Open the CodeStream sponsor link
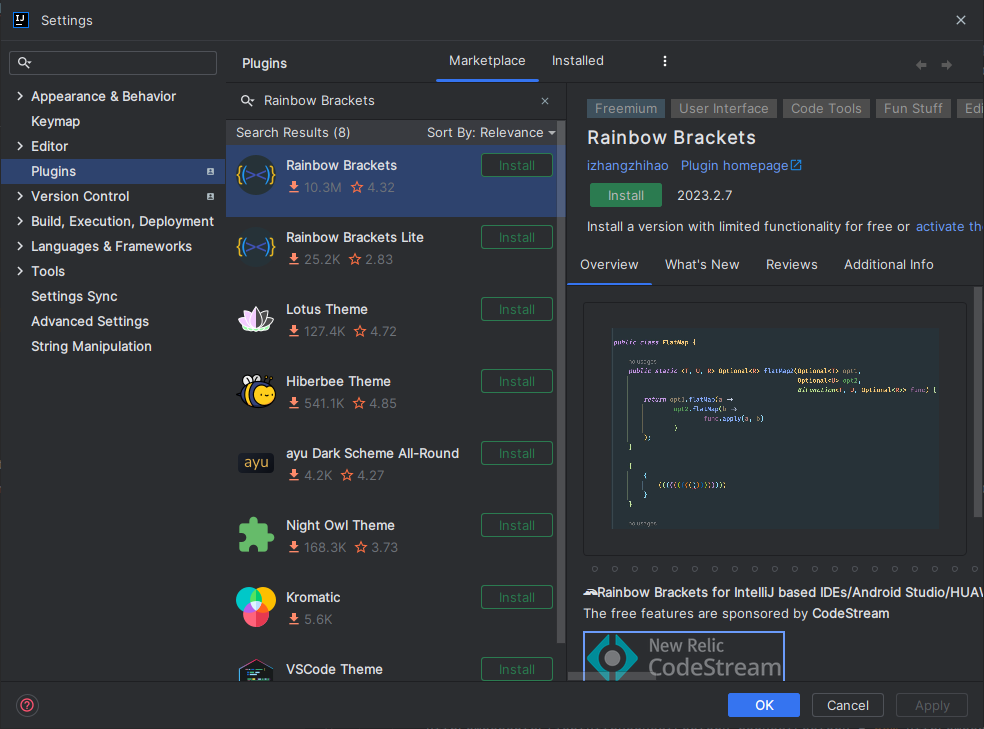 [850, 614]
